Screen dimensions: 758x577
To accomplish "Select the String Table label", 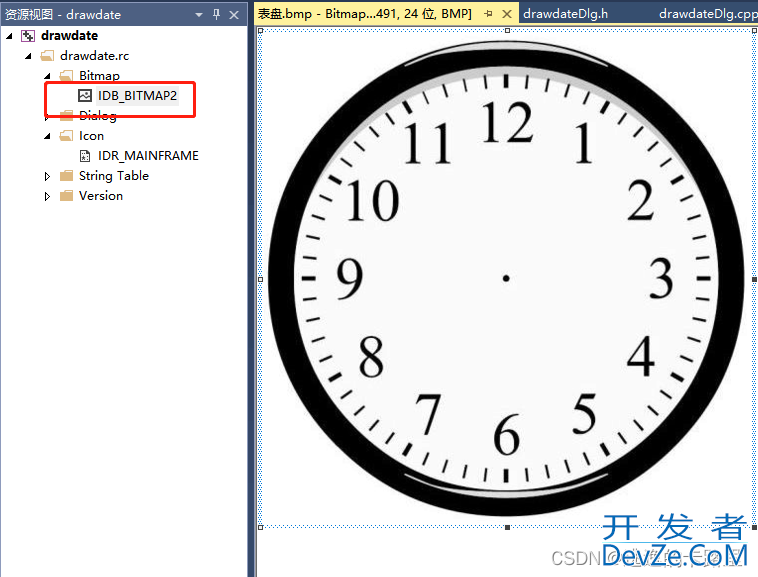I will coord(114,176).
